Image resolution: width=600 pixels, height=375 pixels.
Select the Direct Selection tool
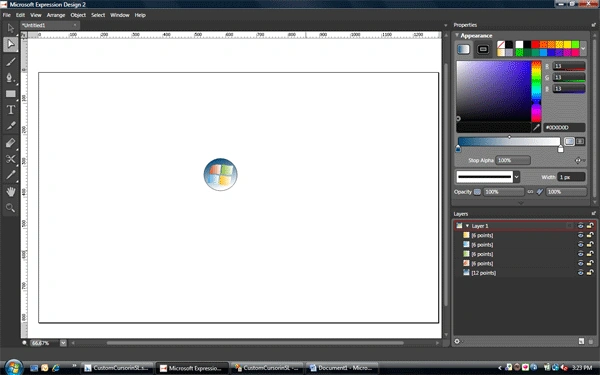[11, 44]
